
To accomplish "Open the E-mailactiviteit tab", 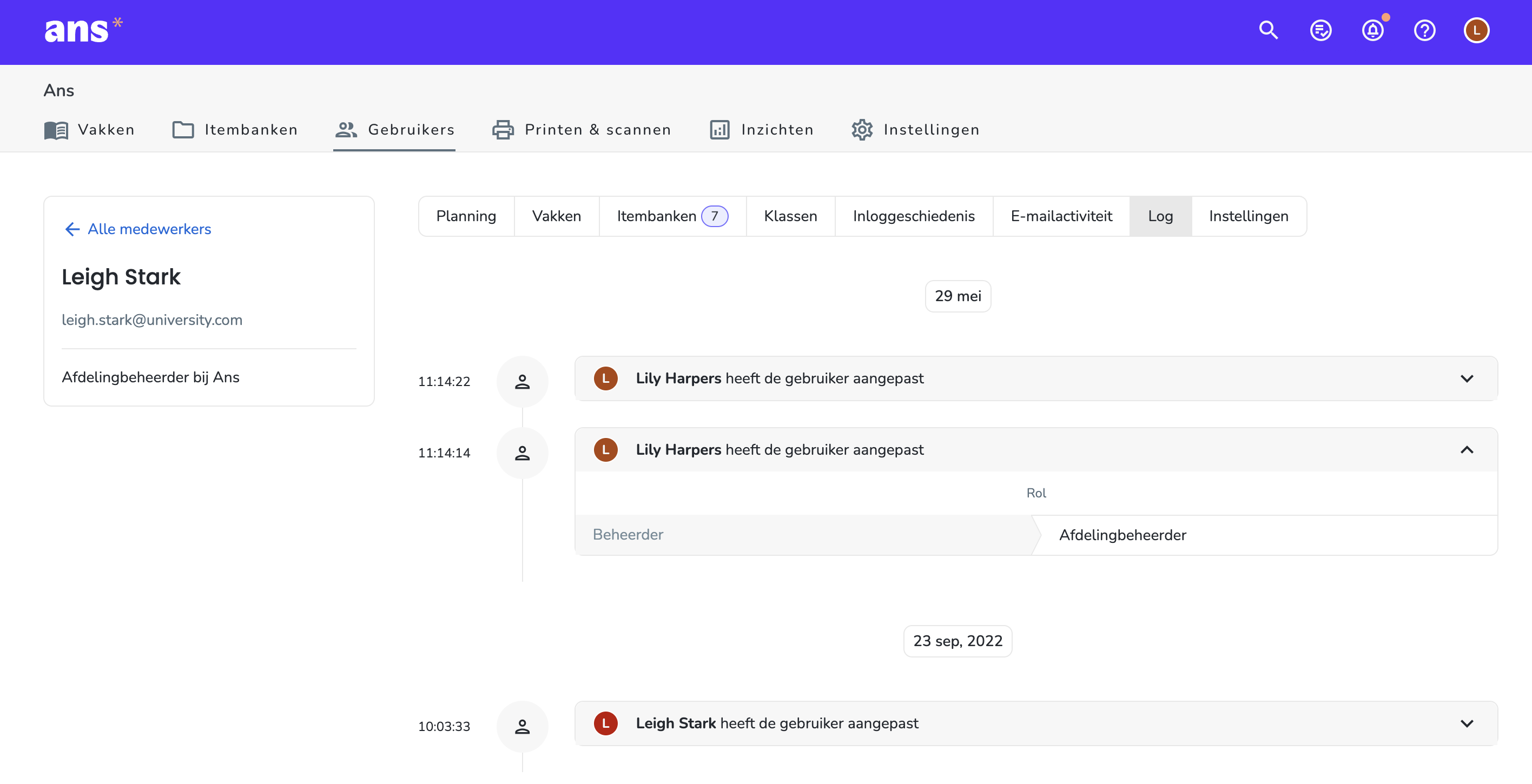I will coord(1061,216).
